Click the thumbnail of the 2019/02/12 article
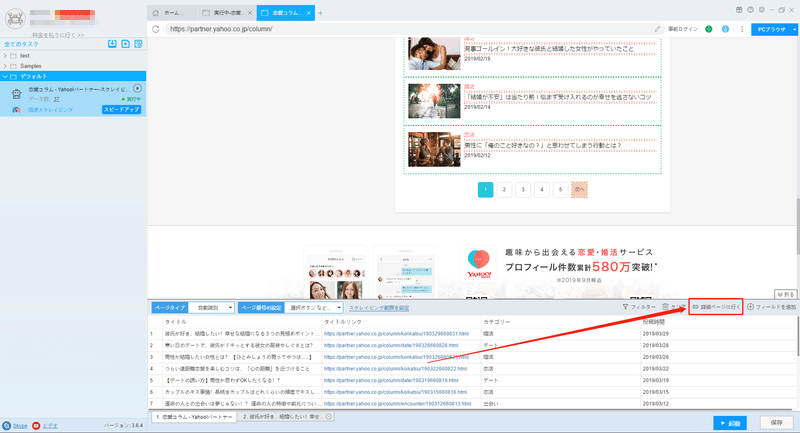Screen dimensions: 800x433 [x=434, y=149]
